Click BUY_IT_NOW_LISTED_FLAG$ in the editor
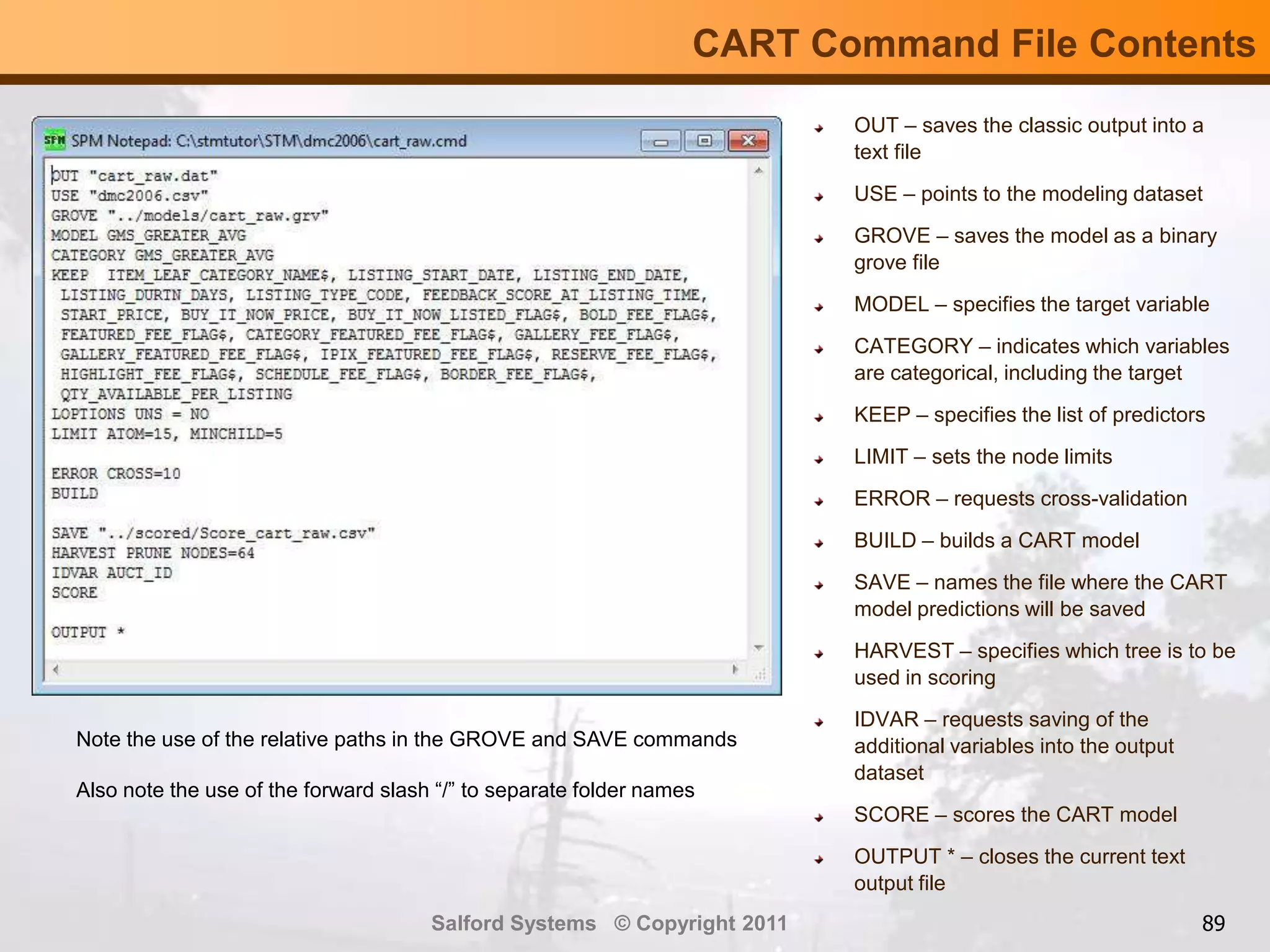The height and width of the screenshot is (952, 1270). [x=454, y=315]
